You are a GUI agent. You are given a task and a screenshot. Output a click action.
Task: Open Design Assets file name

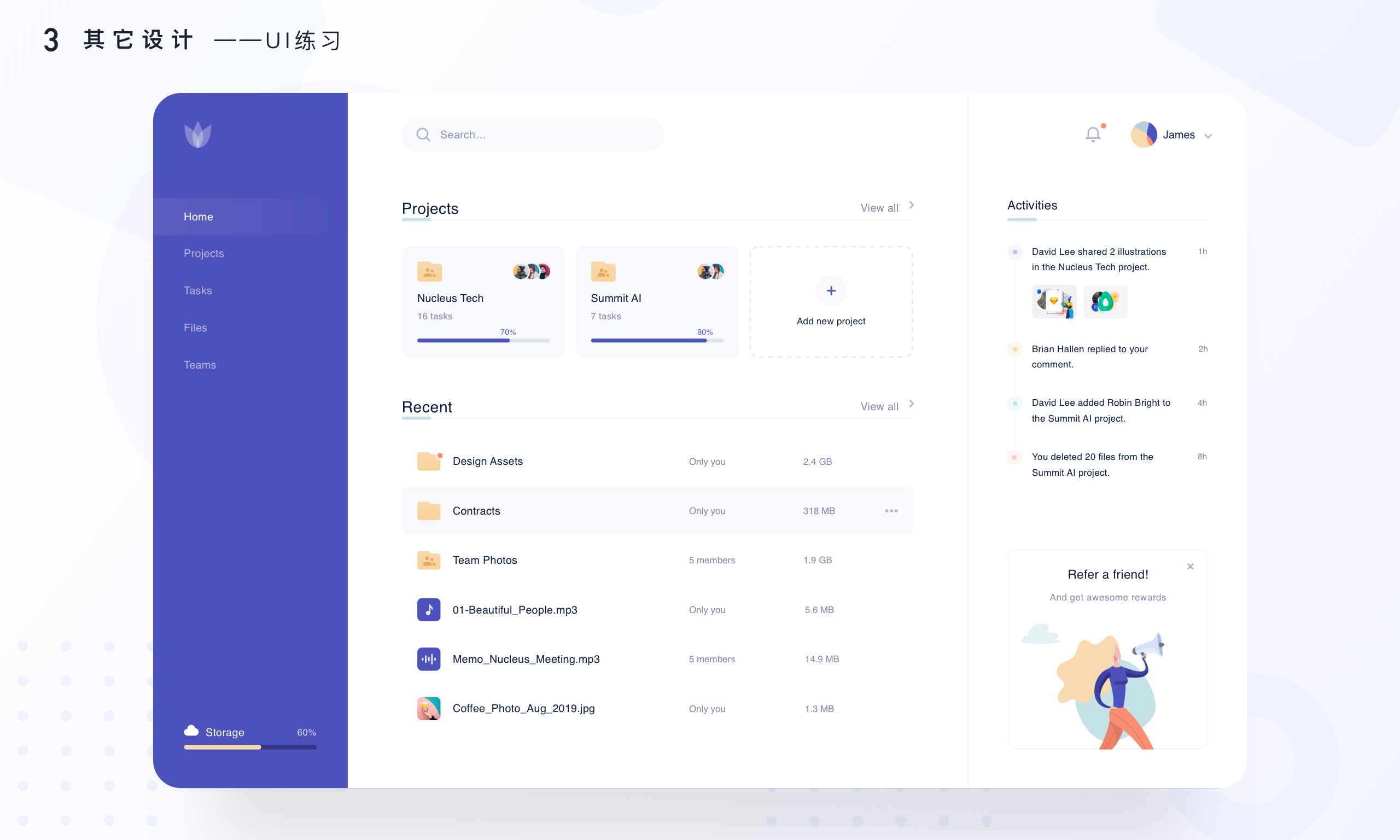[487, 462]
